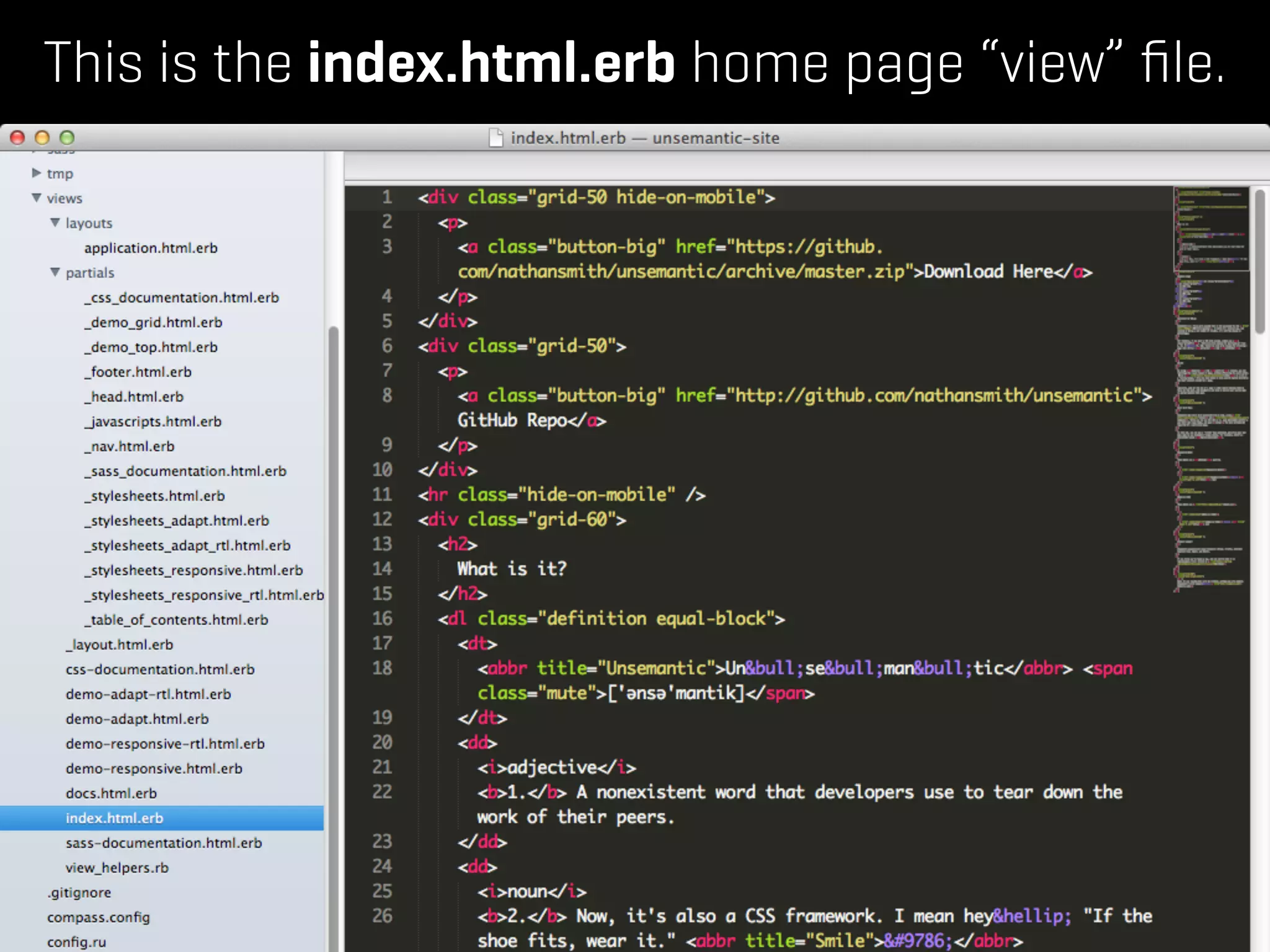
Task: Click the document proxy icon in title bar
Action: (496, 138)
